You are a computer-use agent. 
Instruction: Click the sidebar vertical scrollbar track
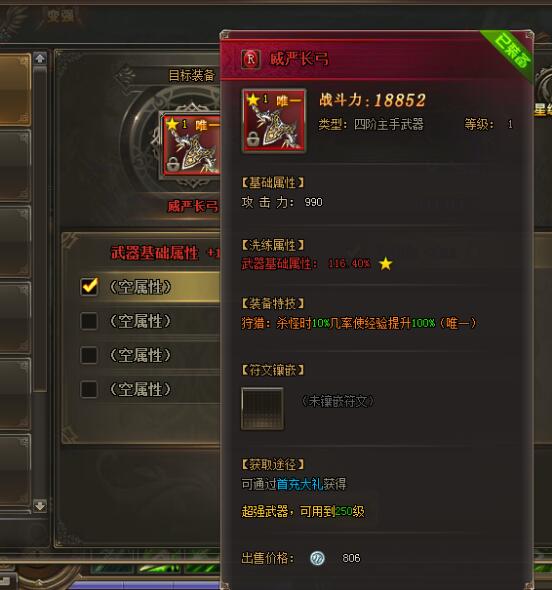pyautogui.click(x=40, y=282)
